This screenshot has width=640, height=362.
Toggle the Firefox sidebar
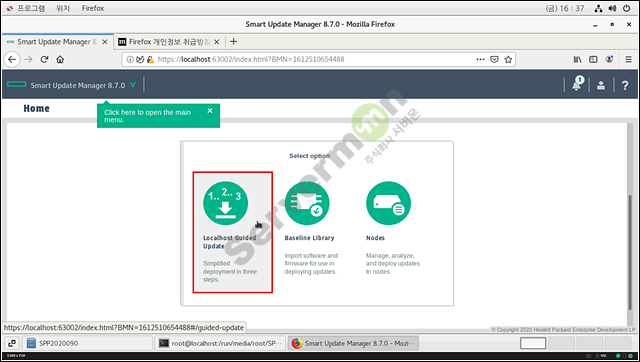coord(593,60)
